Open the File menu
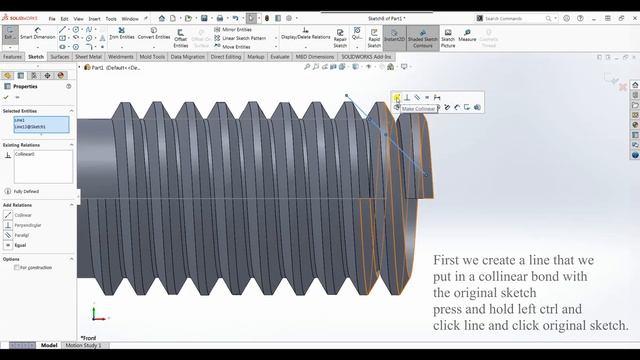This screenshot has width=640, height=360. [x=52, y=19]
